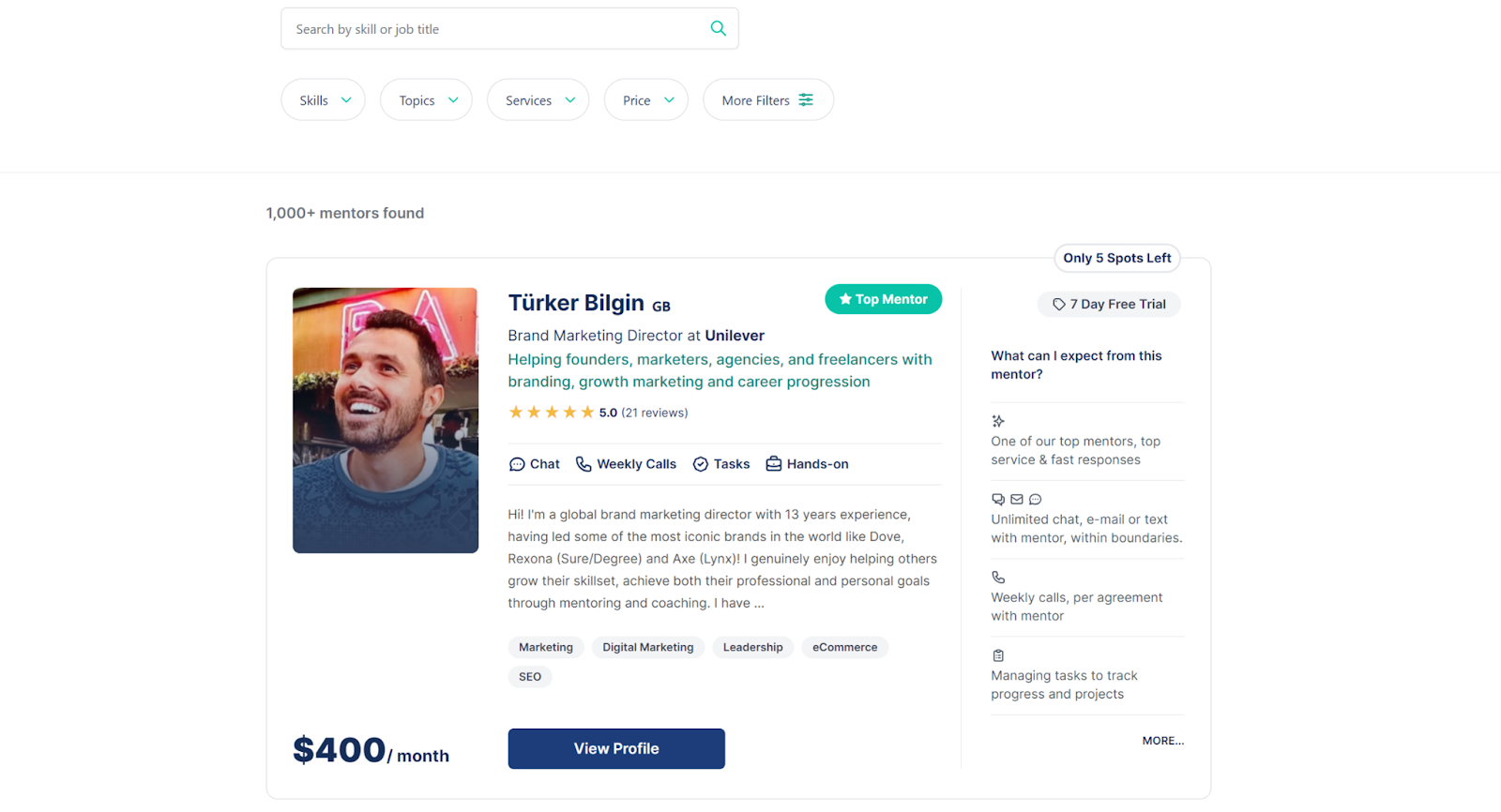Click the Hands-on briefcase icon
Viewport: 1501px width, 812px height.
774,464
